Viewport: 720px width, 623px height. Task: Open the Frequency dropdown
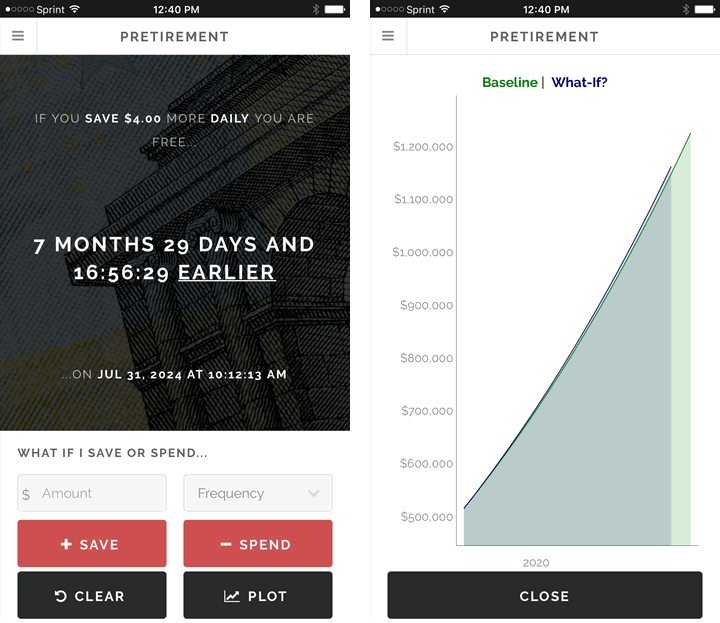point(257,493)
